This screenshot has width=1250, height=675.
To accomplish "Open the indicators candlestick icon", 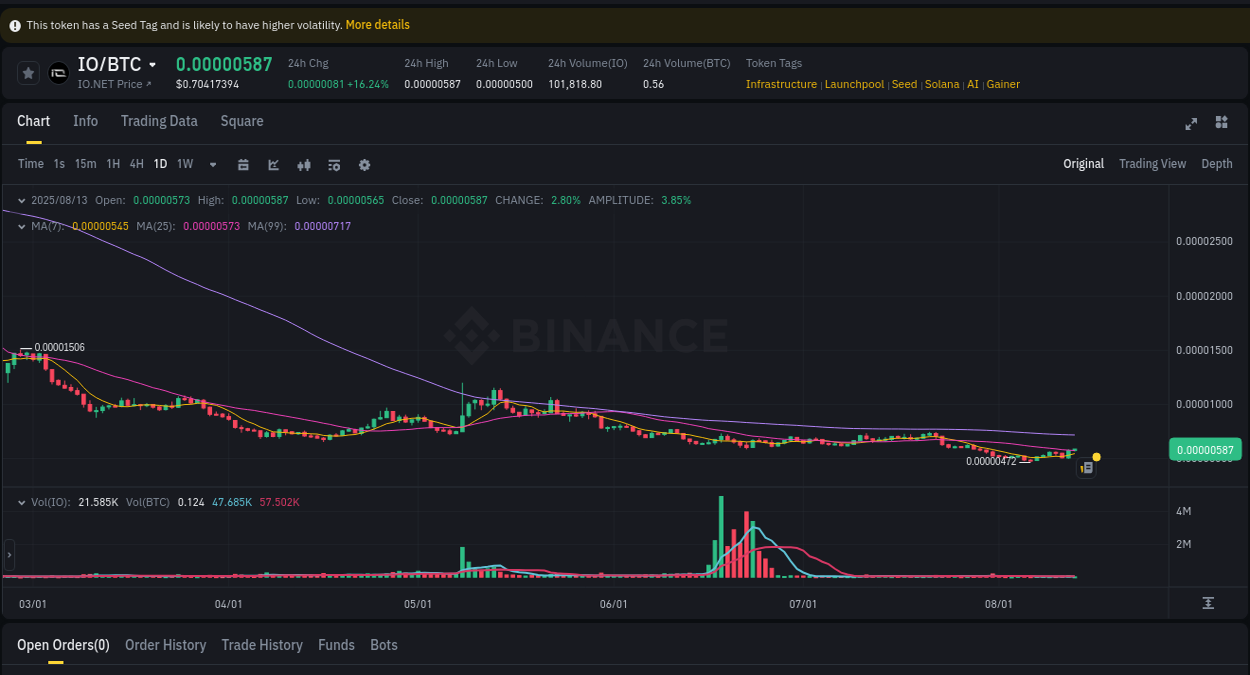I will [303, 164].
